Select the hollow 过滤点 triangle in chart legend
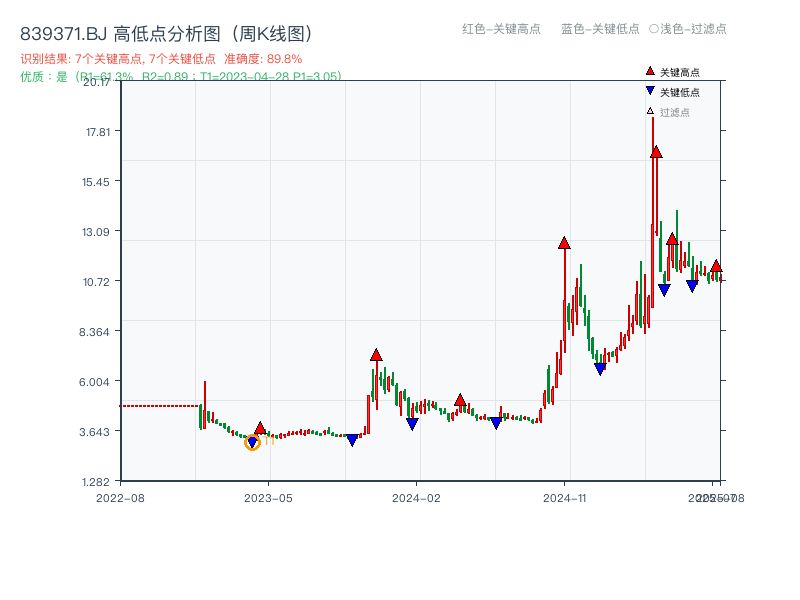 (x=648, y=112)
